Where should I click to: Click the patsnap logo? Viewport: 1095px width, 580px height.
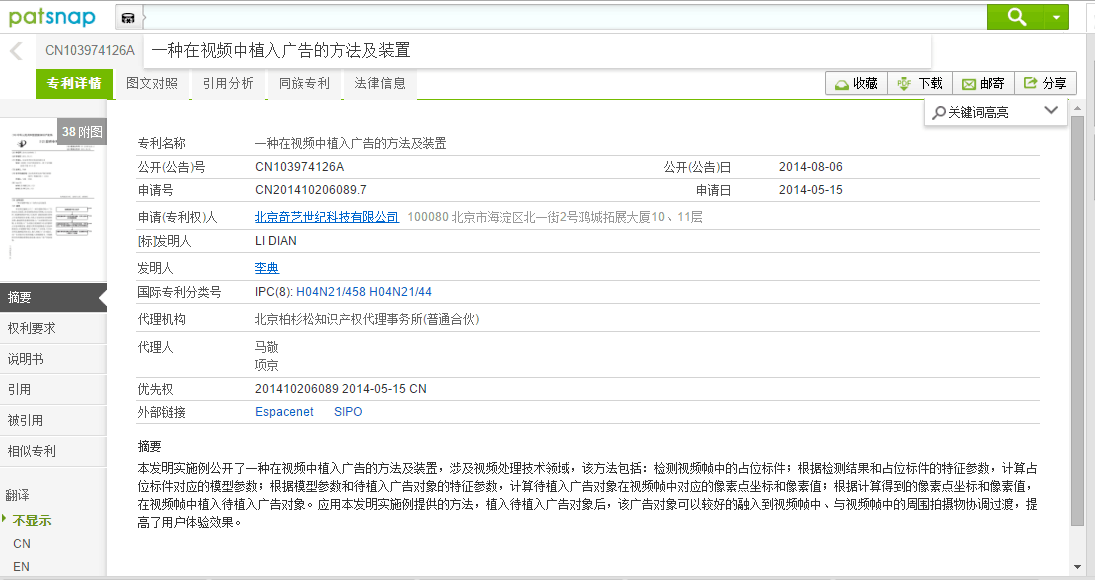(52, 16)
